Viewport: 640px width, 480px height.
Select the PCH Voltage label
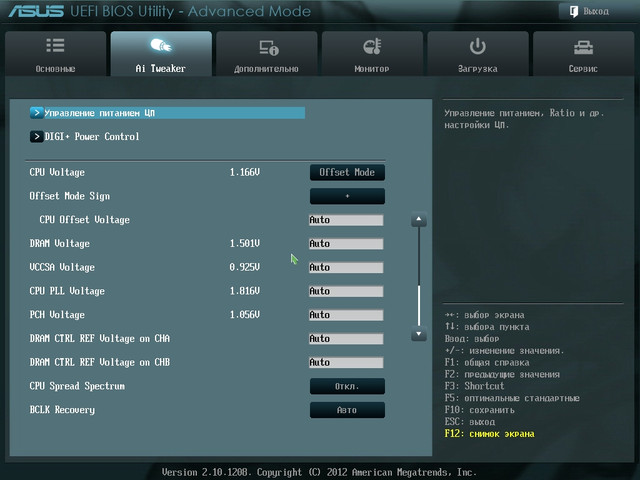57,314
